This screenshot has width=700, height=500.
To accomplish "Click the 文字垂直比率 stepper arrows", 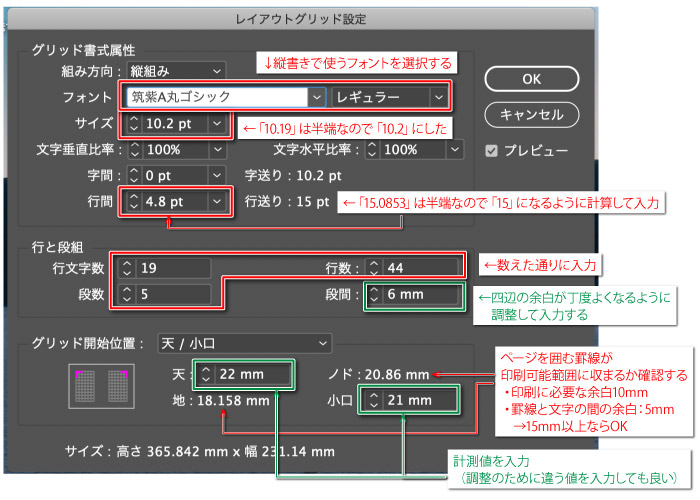I will coord(136,149).
